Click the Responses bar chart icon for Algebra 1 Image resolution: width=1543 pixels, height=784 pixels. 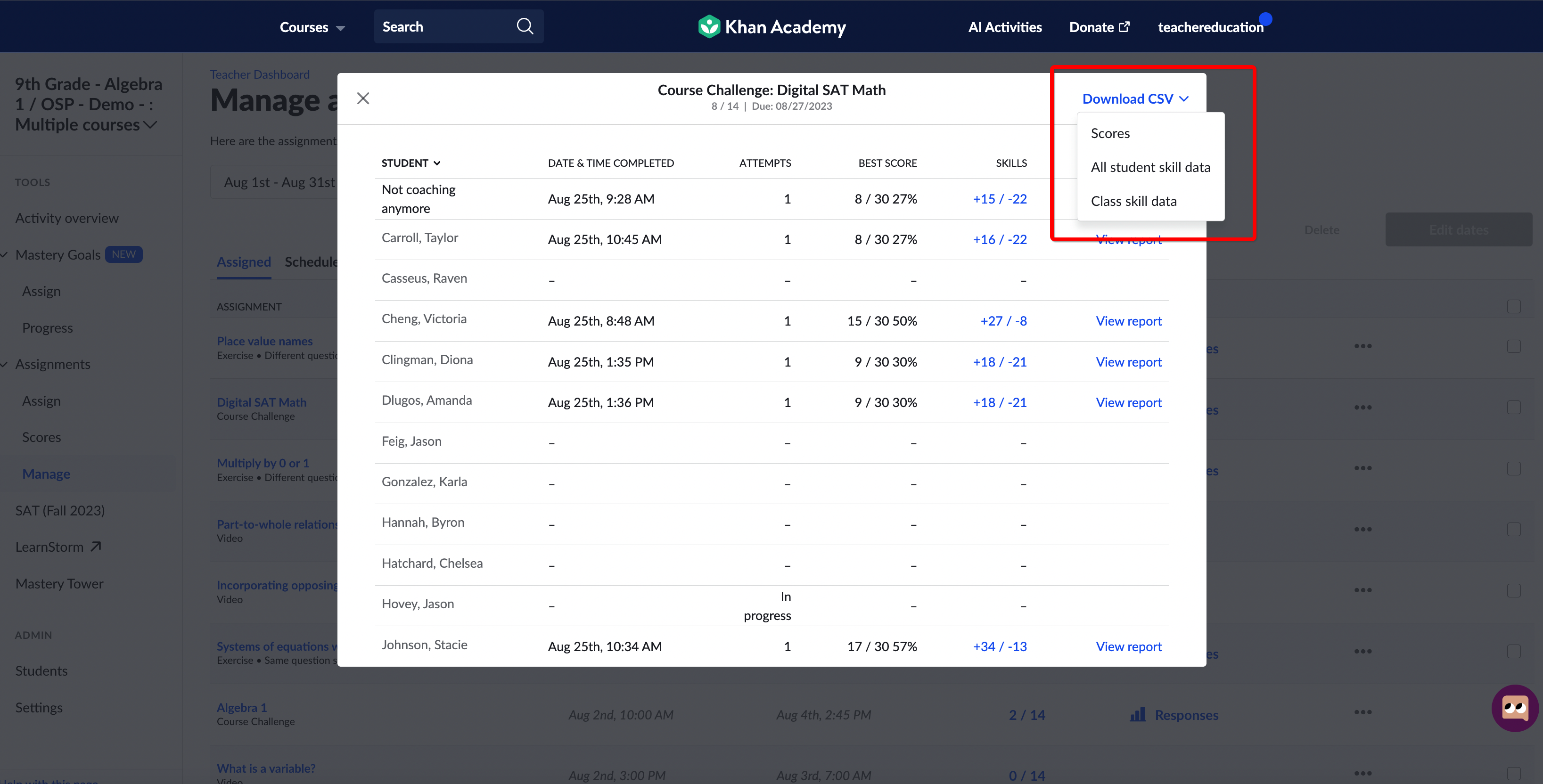click(x=1138, y=715)
